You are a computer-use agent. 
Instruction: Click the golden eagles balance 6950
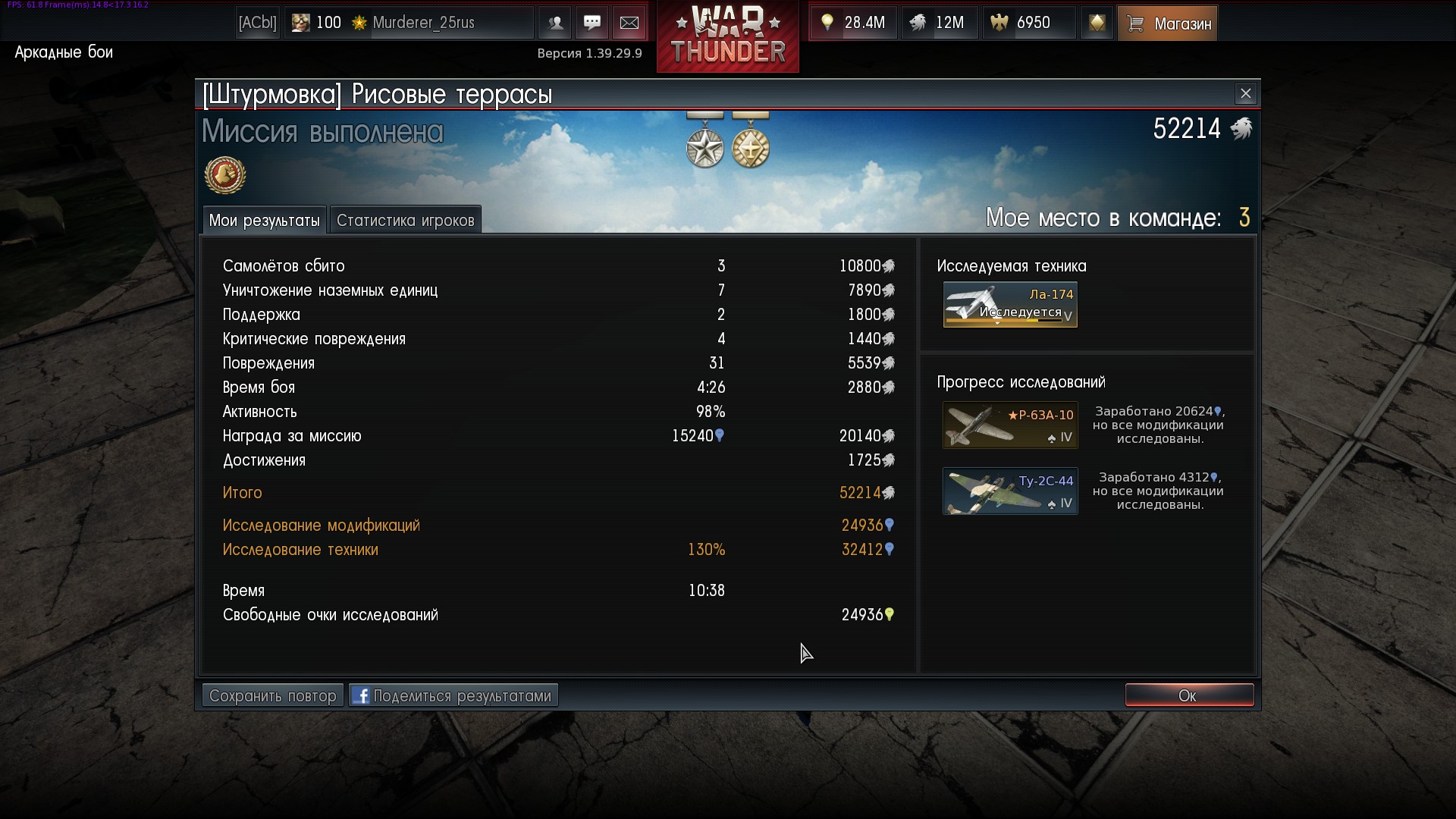pyautogui.click(x=1029, y=23)
